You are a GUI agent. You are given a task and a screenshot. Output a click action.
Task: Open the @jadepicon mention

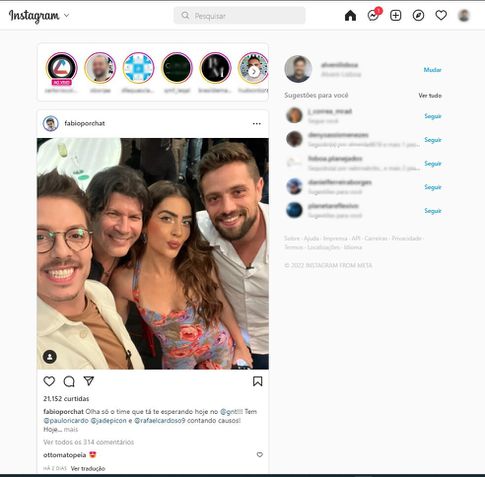tap(109, 421)
